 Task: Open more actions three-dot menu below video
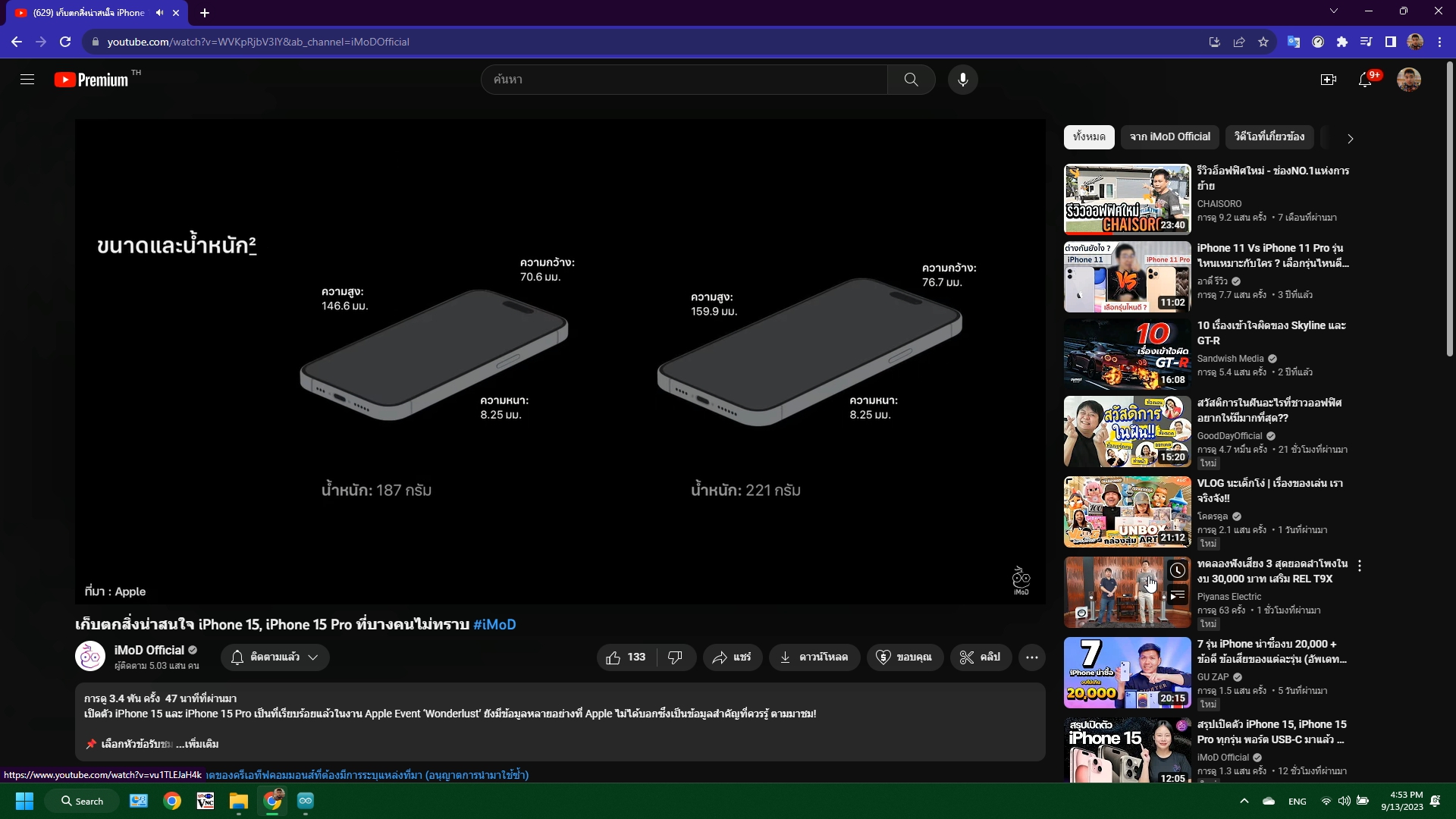1032,657
